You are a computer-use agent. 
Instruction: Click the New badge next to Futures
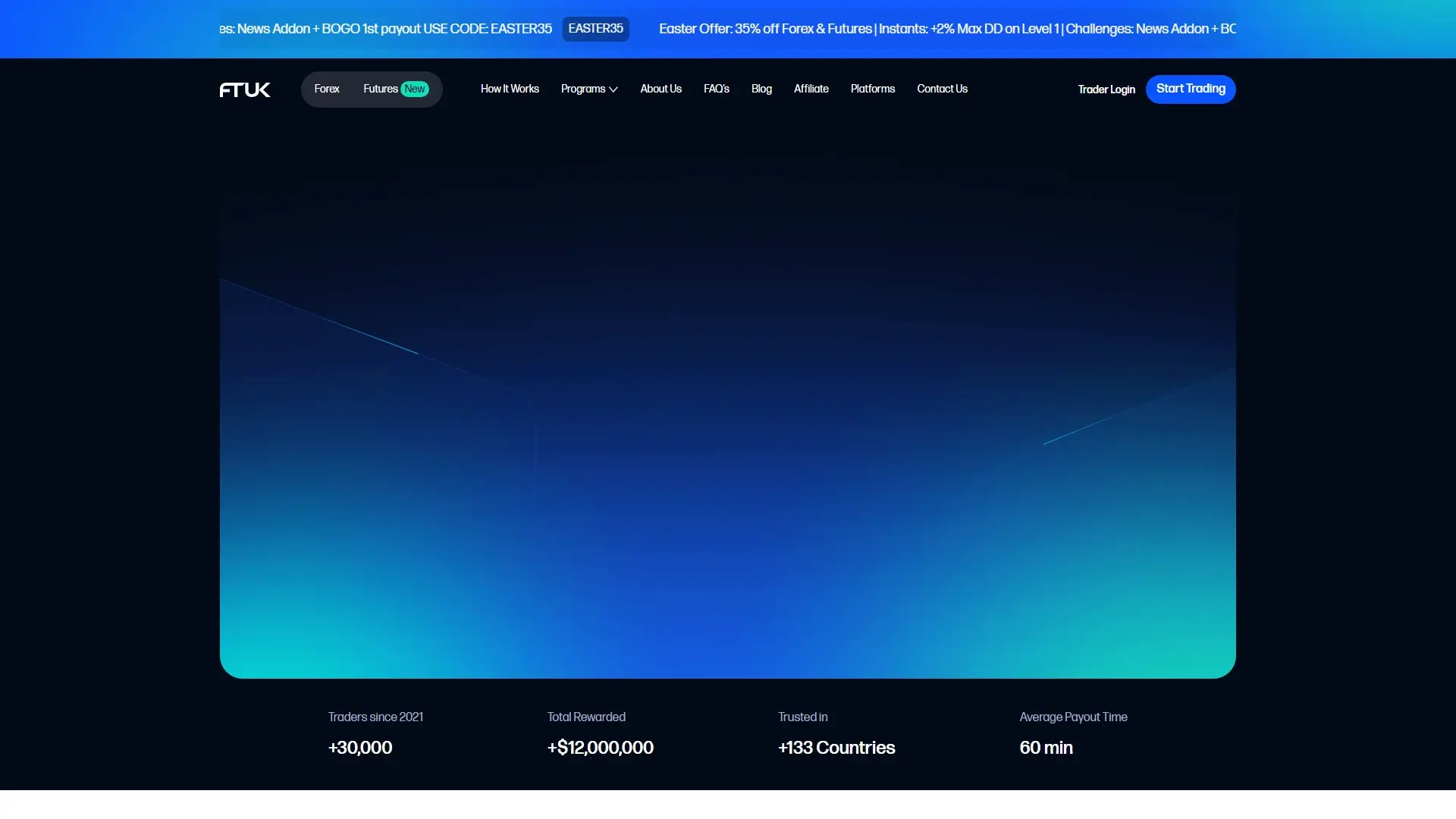tap(415, 89)
